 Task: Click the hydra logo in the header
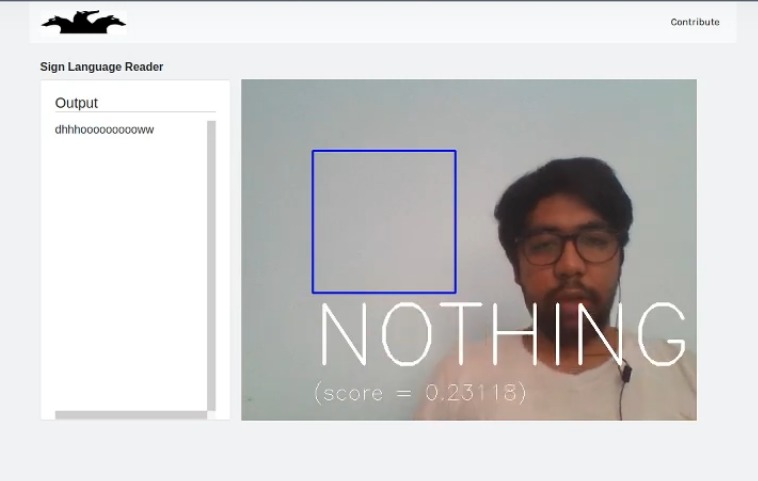[x=84, y=22]
